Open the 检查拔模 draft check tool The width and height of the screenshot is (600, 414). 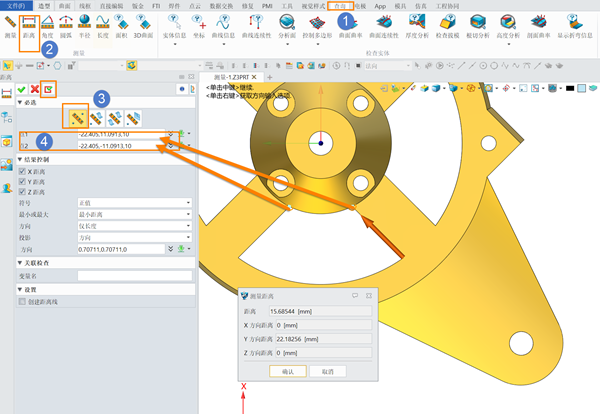pos(447,26)
